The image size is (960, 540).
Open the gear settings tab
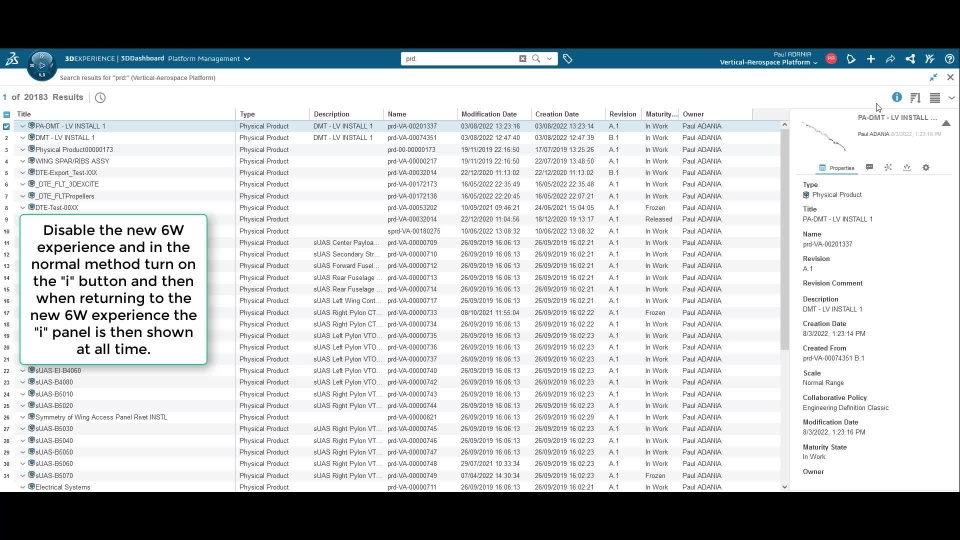[926, 167]
